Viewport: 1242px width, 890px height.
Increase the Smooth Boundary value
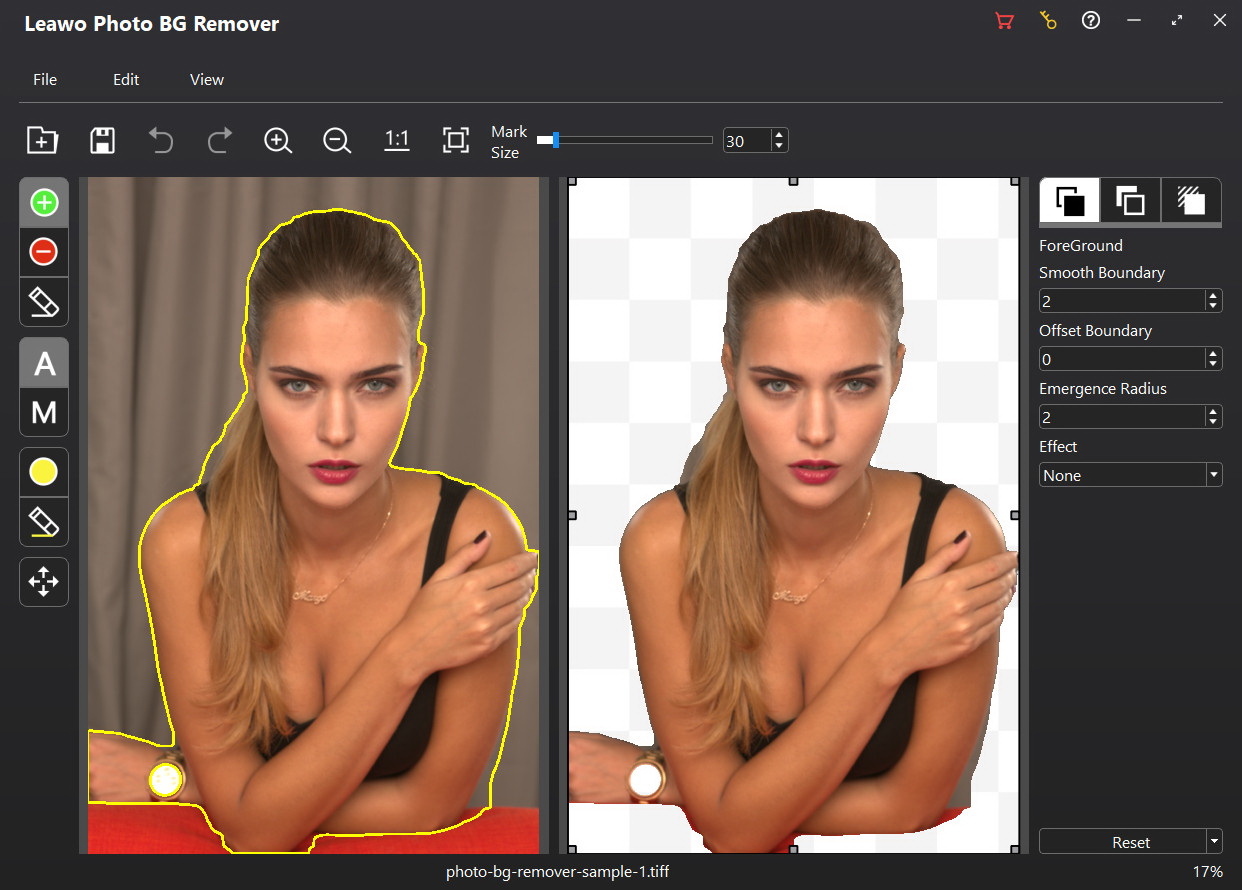1214,295
